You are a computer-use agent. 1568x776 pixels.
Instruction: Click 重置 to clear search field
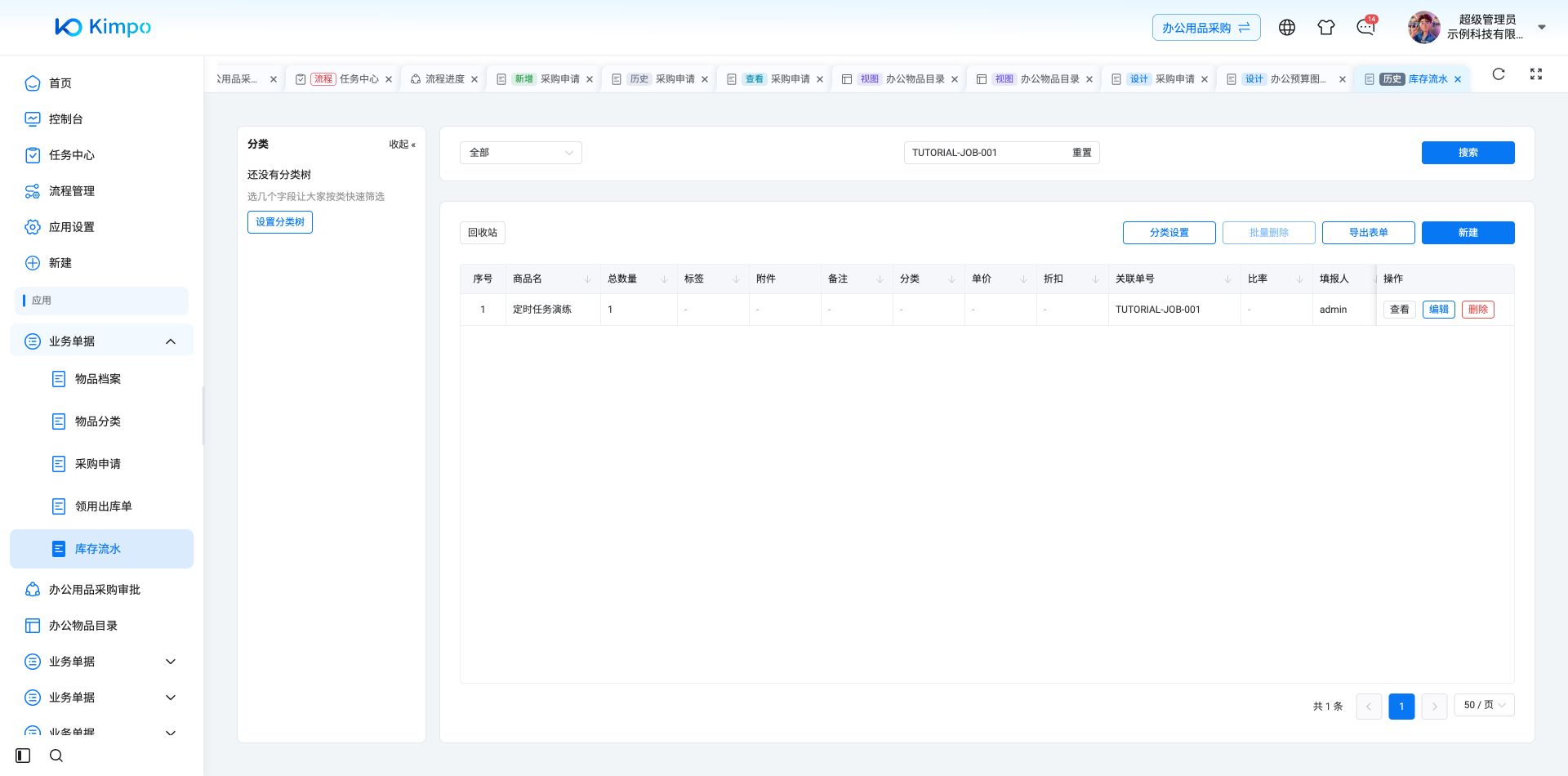(x=1081, y=153)
